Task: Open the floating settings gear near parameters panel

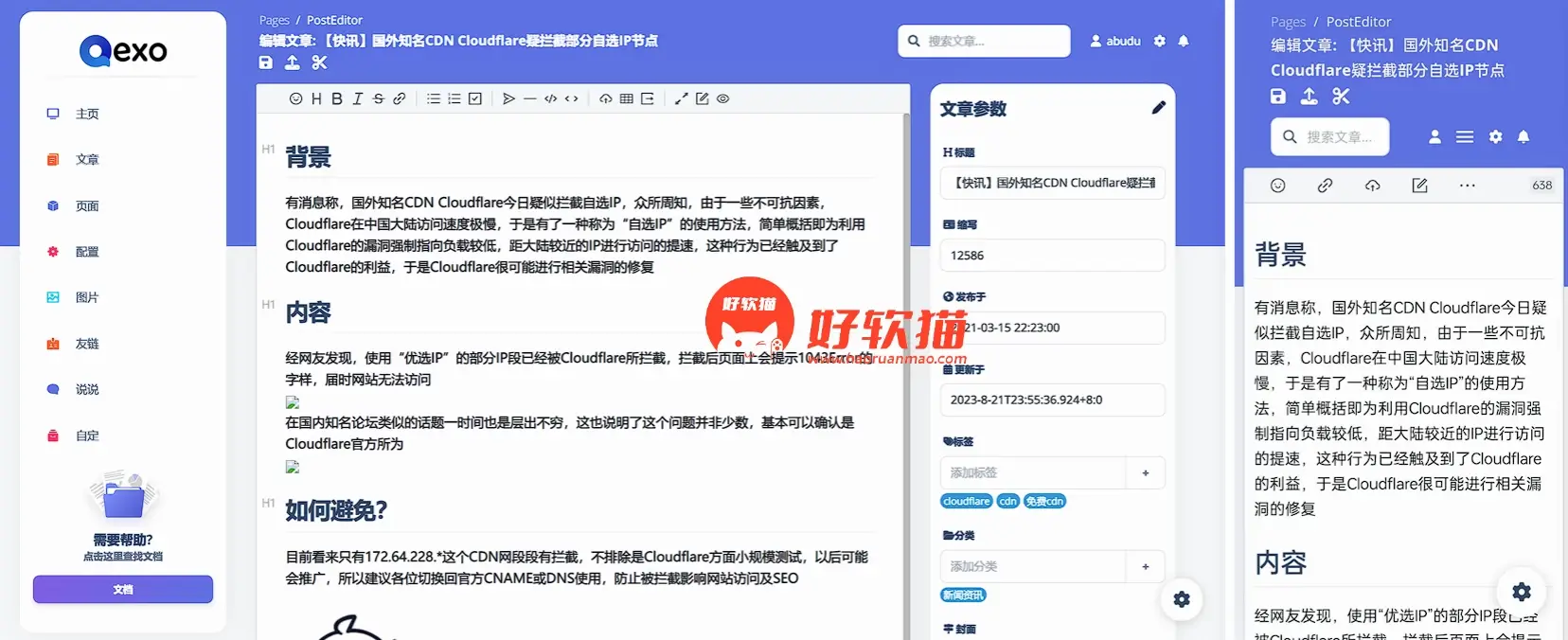Action: (1182, 598)
